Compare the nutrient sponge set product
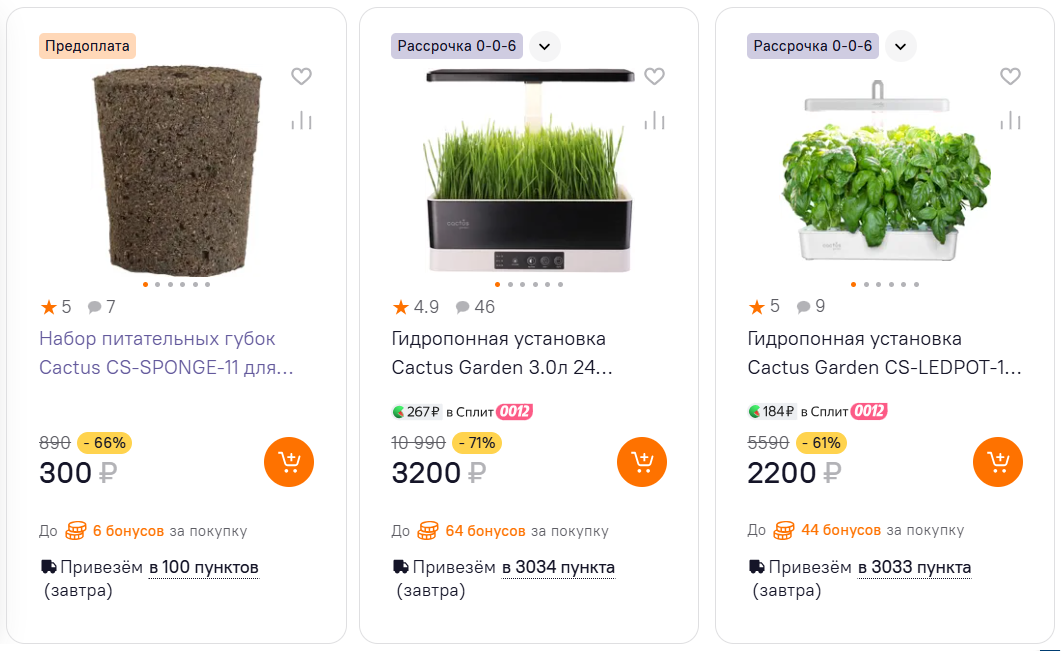1061x651 pixels. [x=301, y=121]
